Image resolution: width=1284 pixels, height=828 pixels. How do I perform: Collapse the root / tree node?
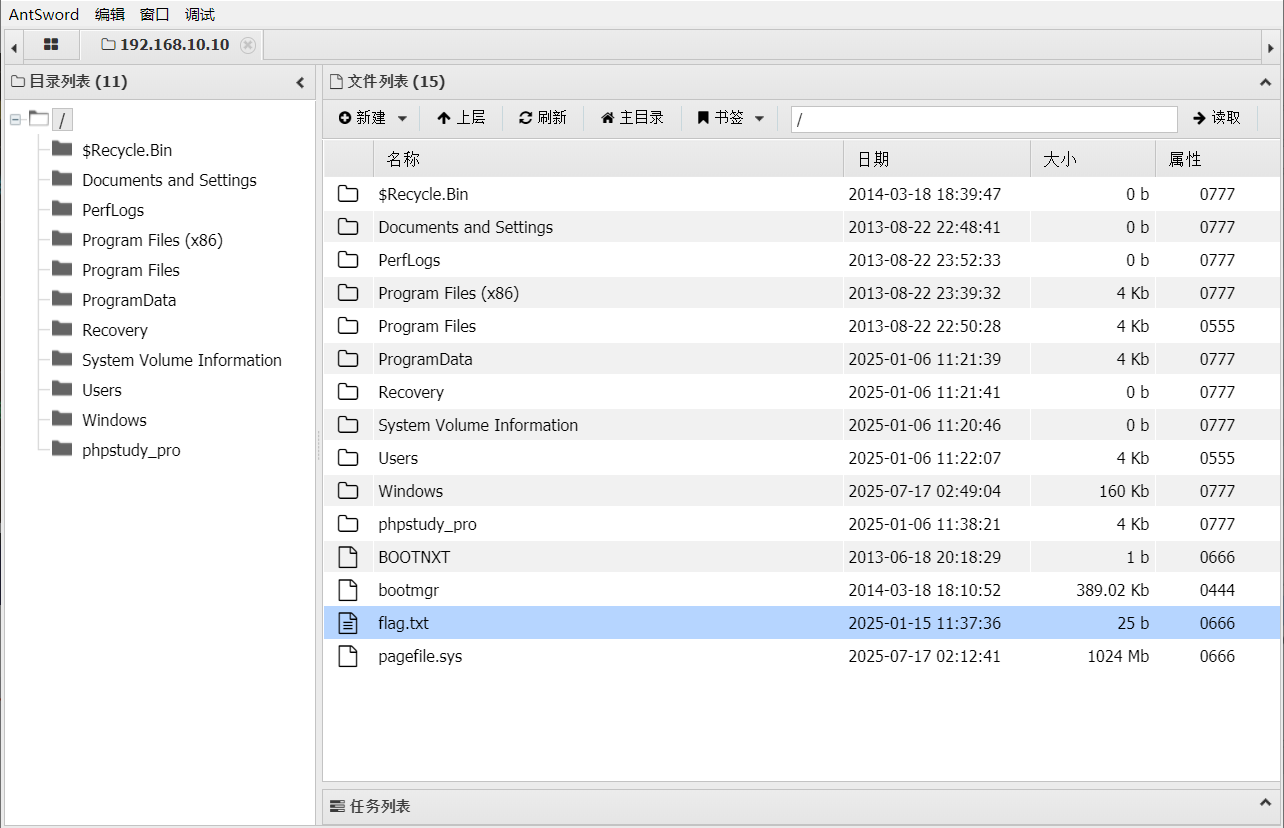tap(15, 120)
